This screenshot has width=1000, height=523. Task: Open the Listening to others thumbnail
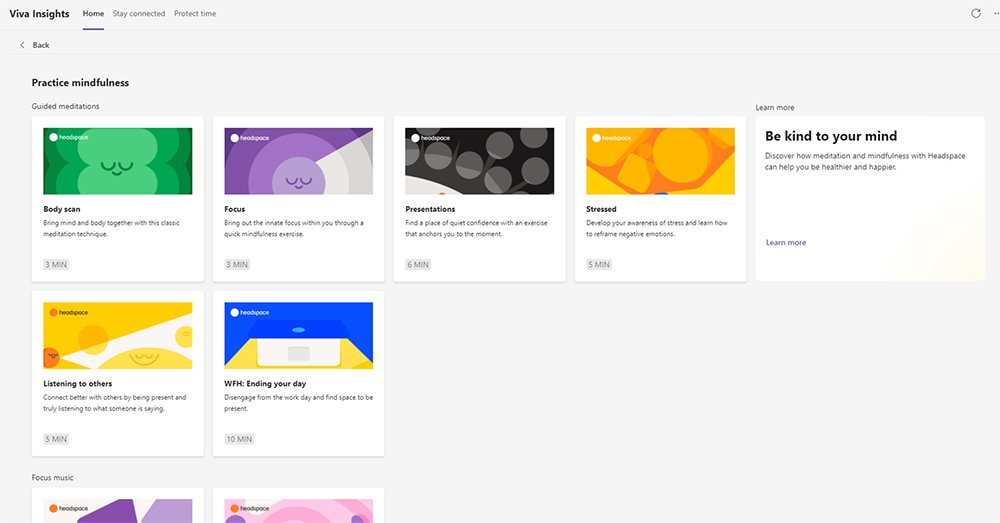pos(117,335)
